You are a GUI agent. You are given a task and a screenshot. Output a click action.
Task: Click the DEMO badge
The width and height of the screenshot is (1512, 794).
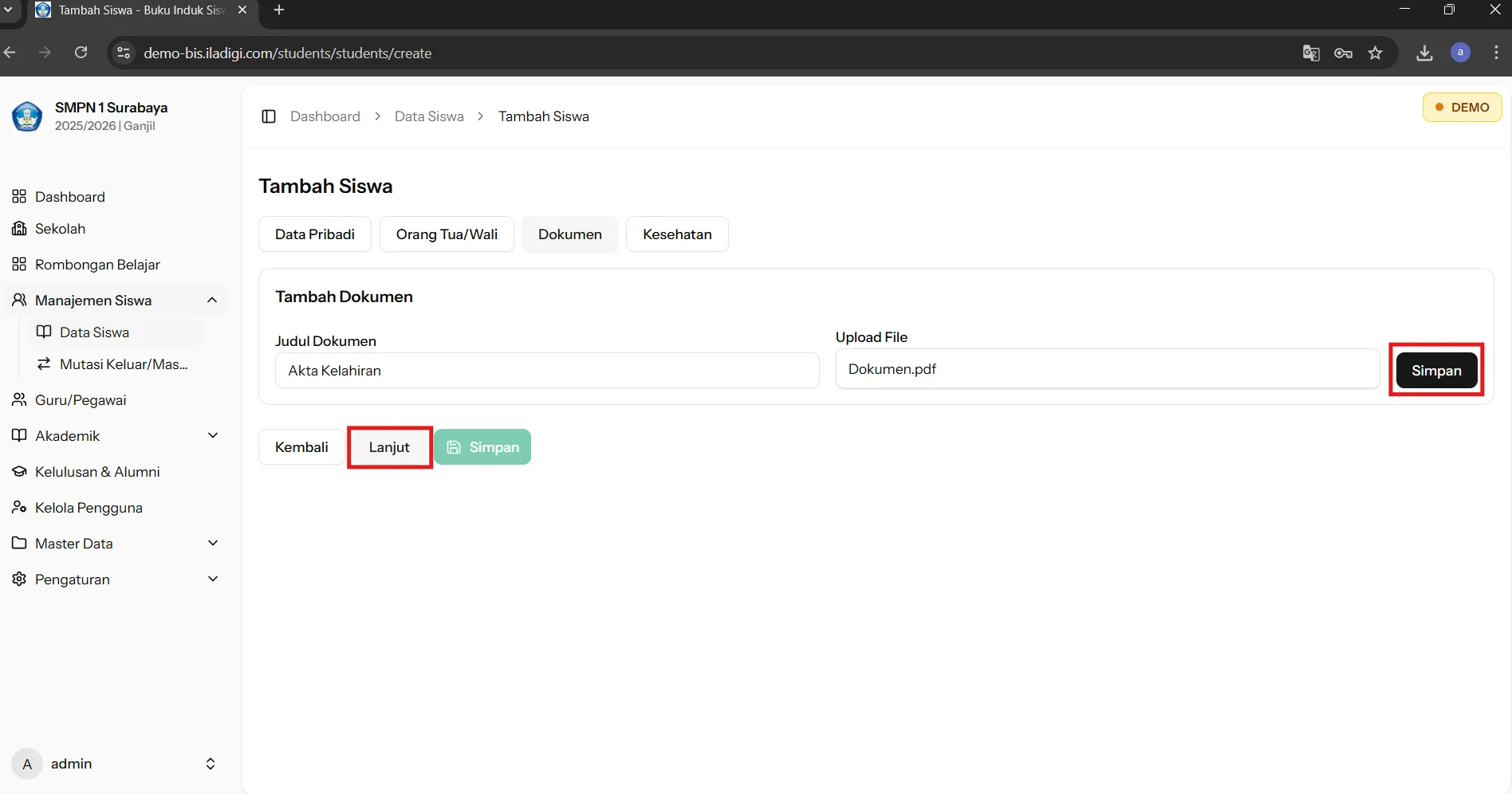click(1462, 107)
